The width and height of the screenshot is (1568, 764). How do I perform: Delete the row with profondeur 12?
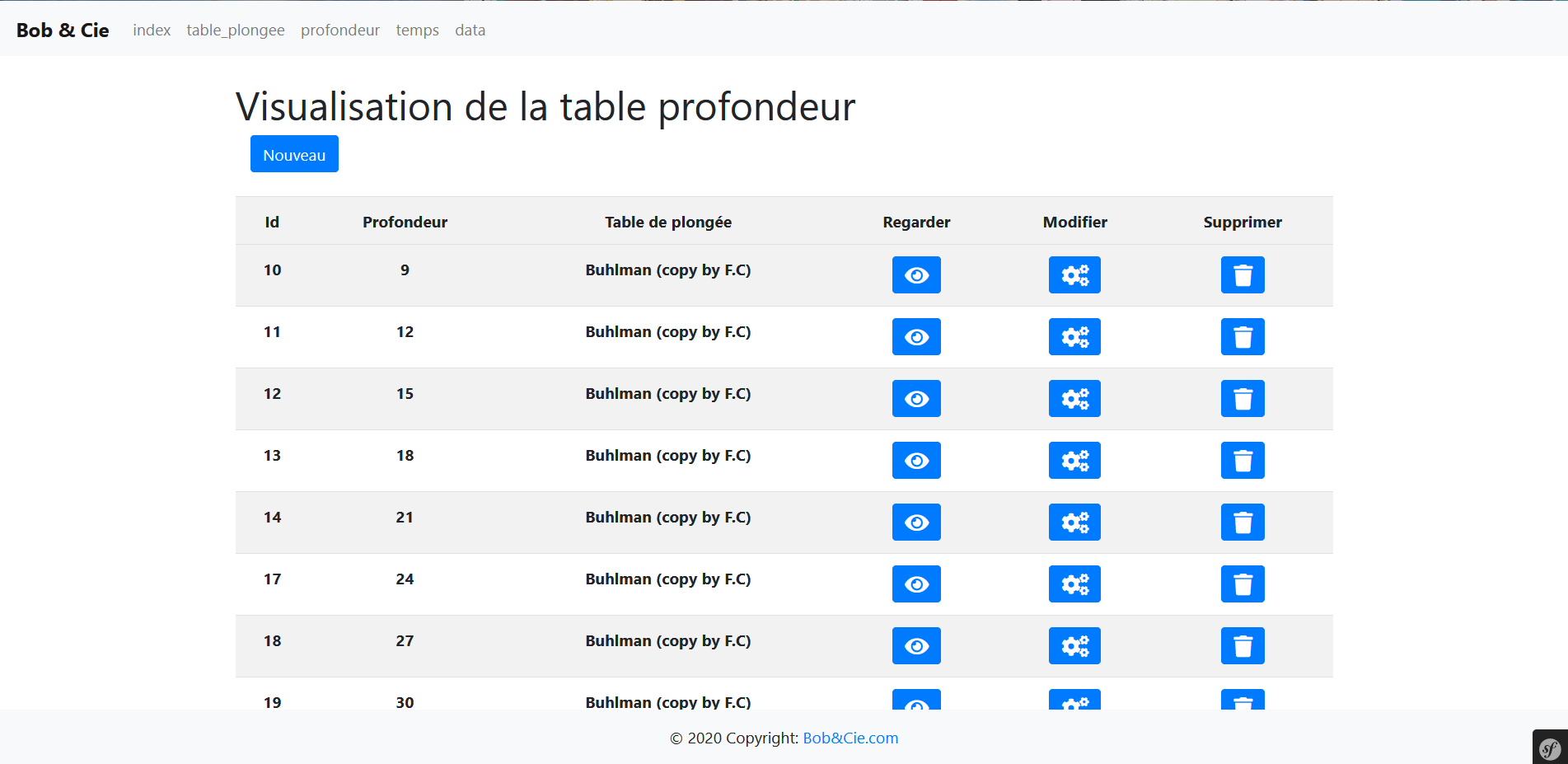1243,336
